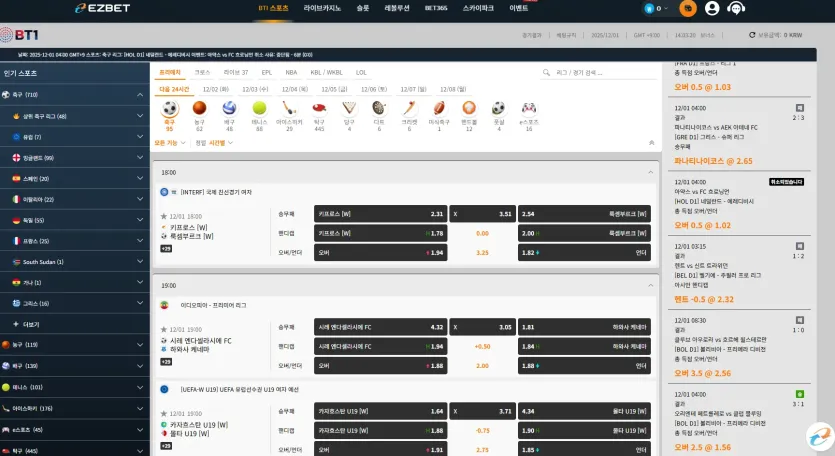Favorite the 카자흐스탄 U19 [W] match star
The width and height of the screenshot is (835, 456).
click(164, 413)
